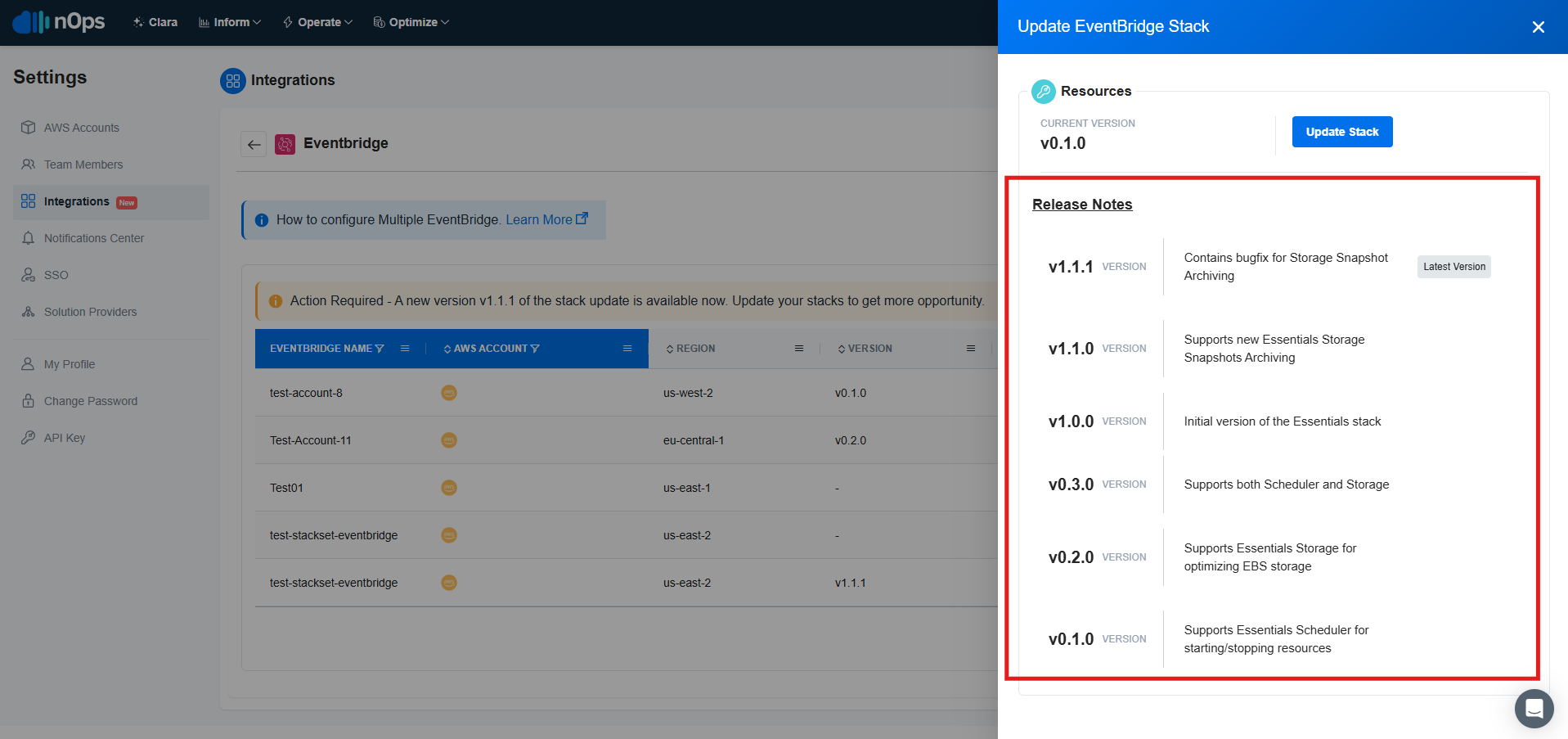Screen dimensions: 1568x739
Task: Open the Learn More link
Action: click(546, 219)
